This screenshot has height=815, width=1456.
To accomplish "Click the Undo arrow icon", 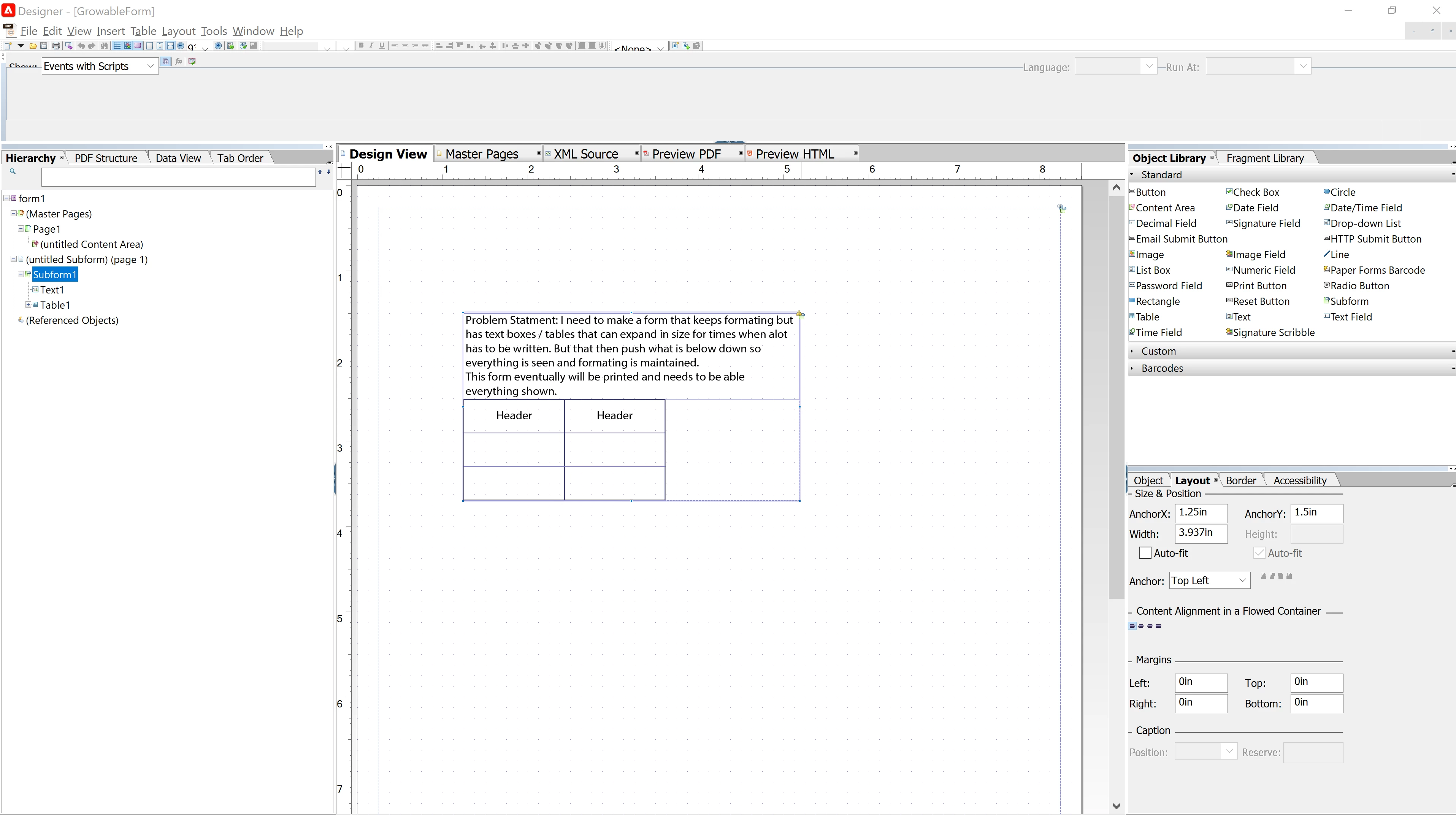I will (x=81, y=46).
